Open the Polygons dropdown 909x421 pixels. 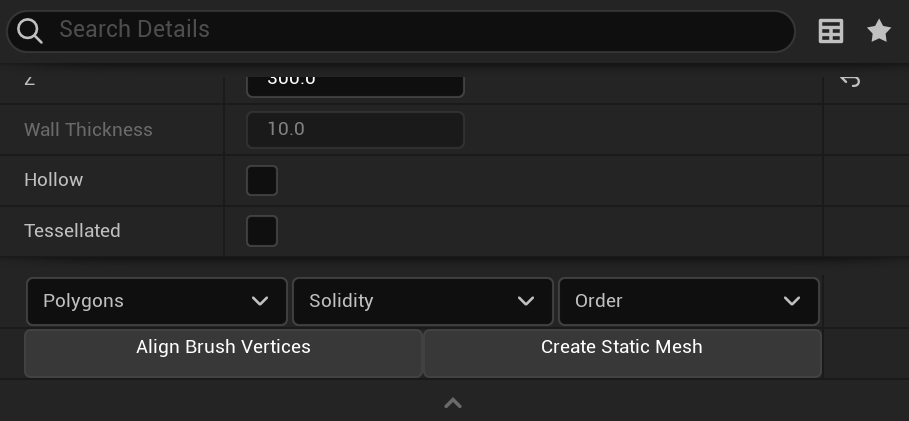157,301
